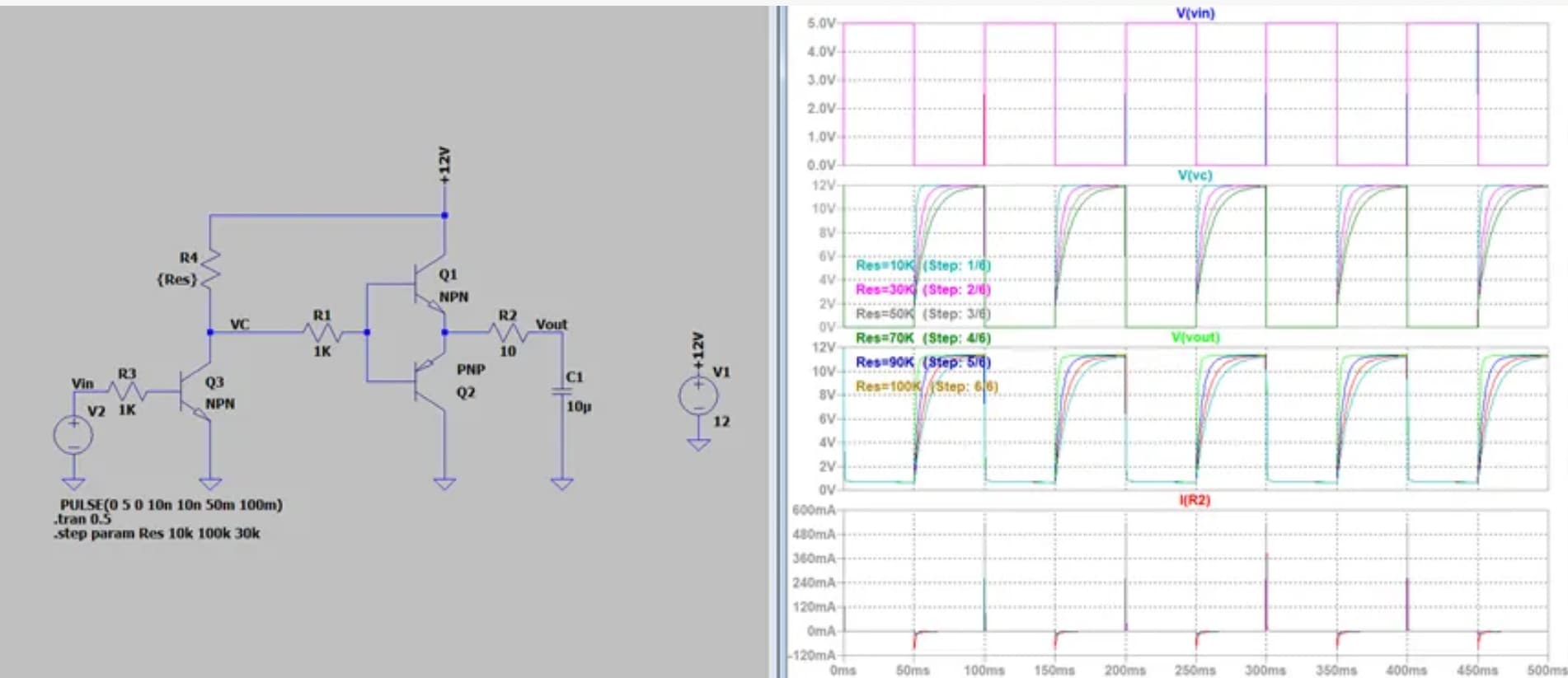Click the {Res} value of R4

pos(176,280)
